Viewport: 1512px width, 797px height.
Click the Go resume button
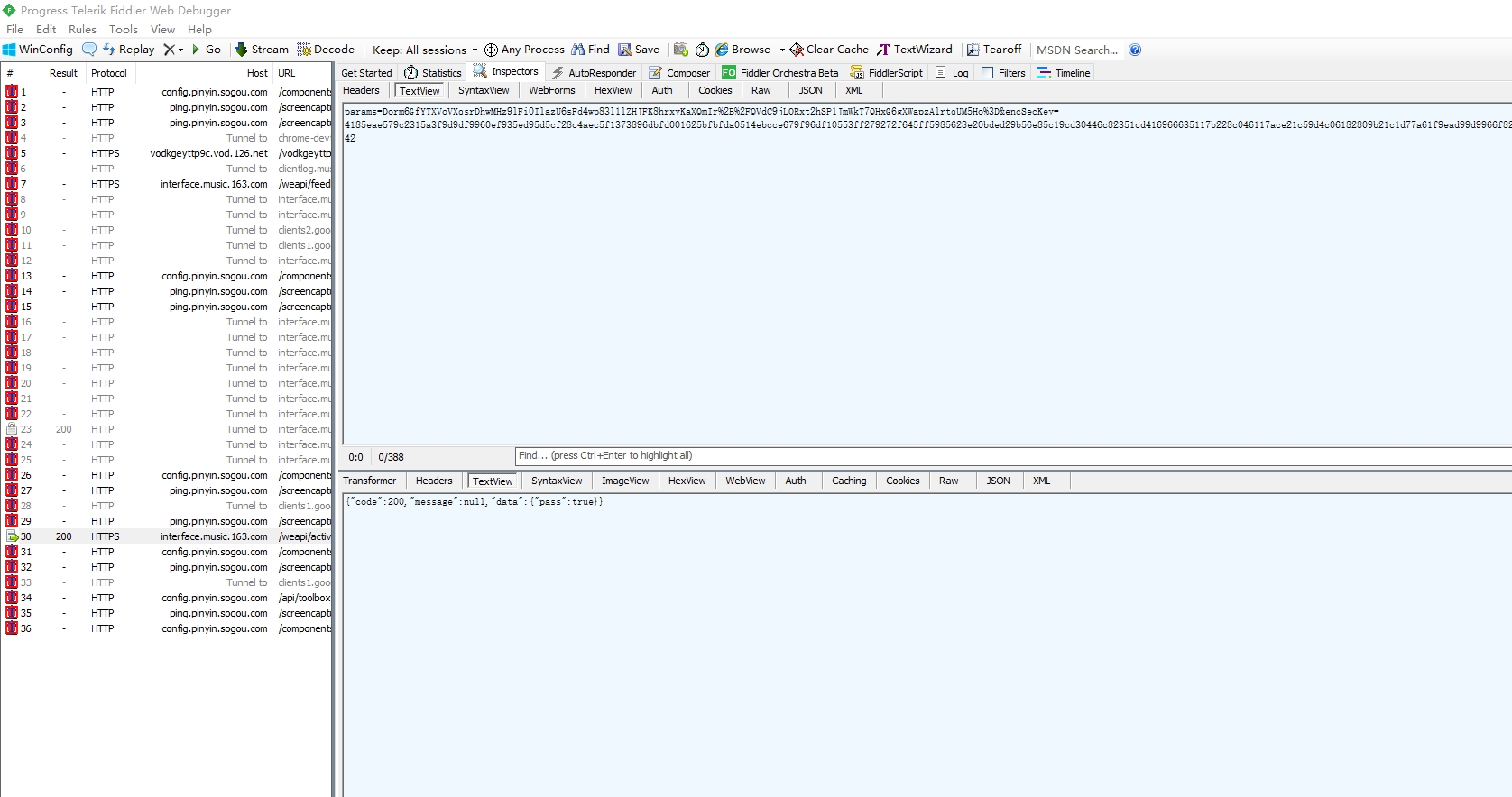pos(206,50)
